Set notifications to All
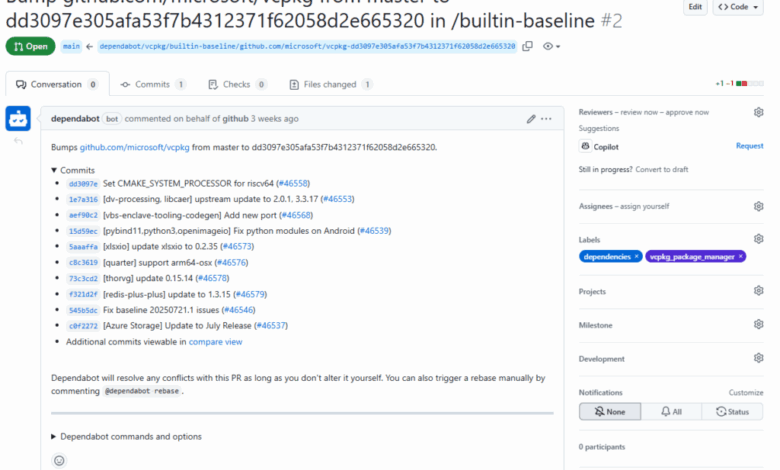 [x=671, y=412]
